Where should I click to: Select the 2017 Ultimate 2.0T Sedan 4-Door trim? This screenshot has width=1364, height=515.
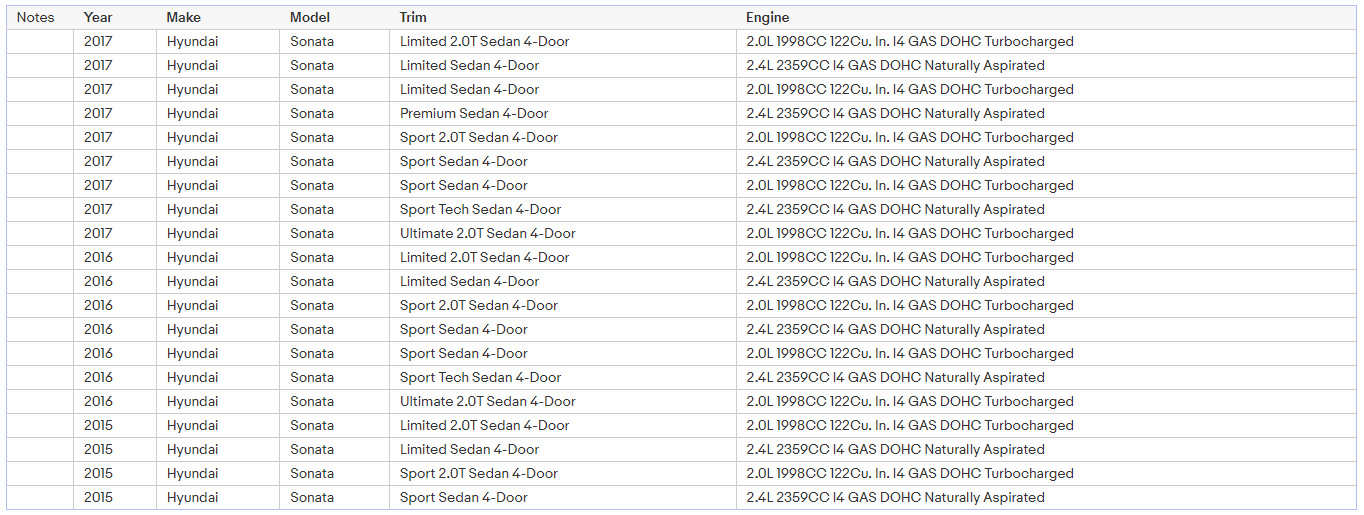pyautogui.click(x=488, y=233)
